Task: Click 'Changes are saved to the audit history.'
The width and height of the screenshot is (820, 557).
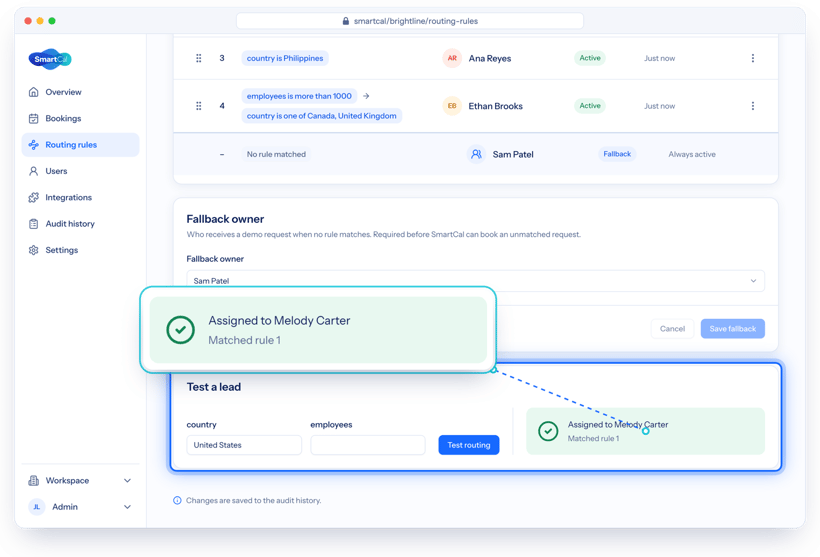Action: (x=254, y=501)
